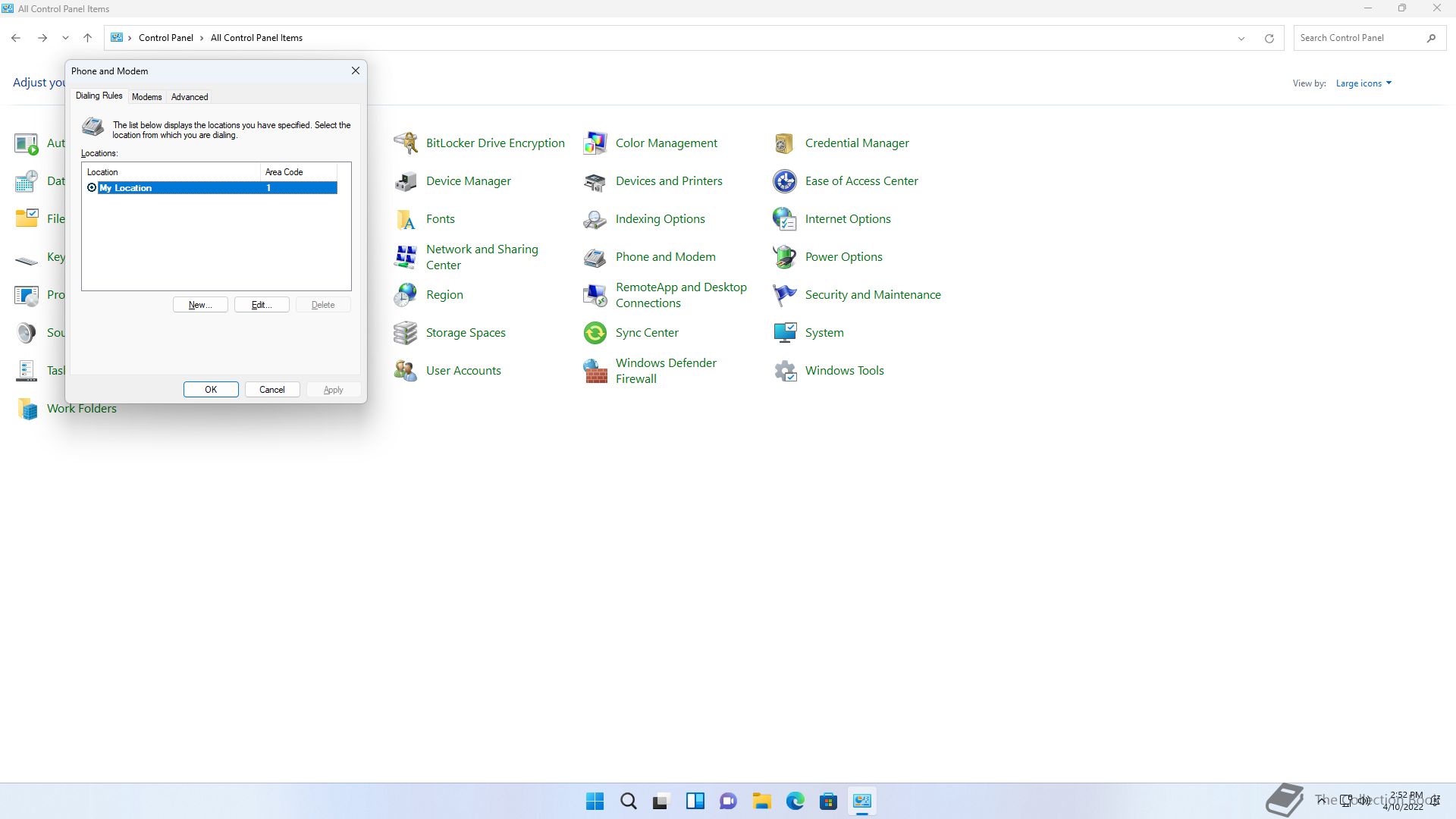Image resolution: width=1456 pixels, height=819 pixels.
Task: Open Windows Tools gear icon
Action: point(785,370)
